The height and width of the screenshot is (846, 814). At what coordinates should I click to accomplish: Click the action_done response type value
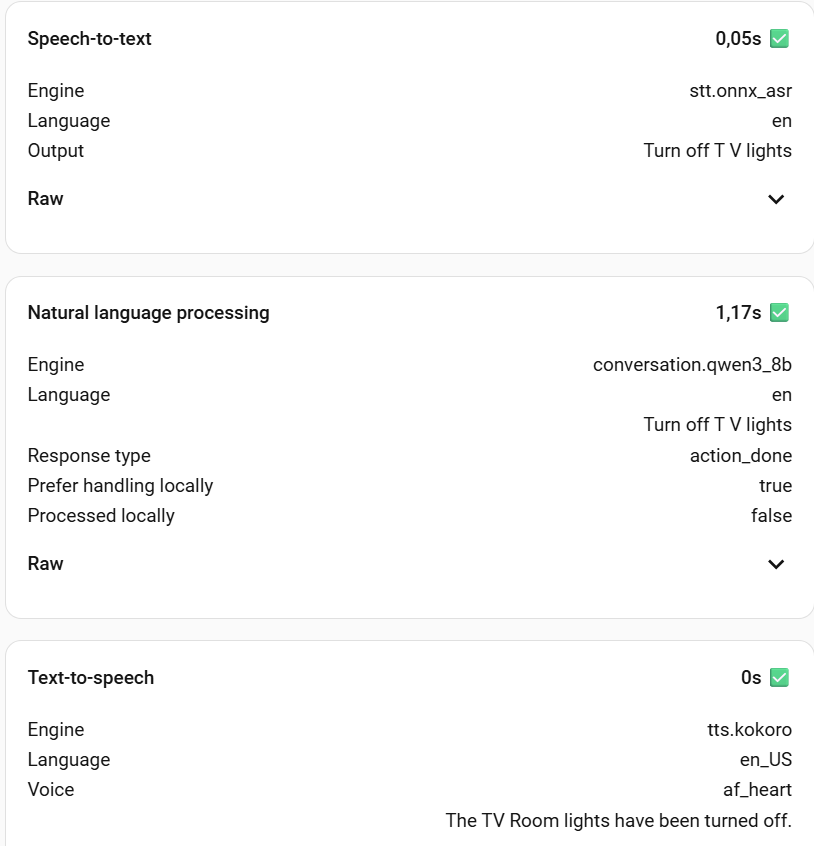(741, 456)
